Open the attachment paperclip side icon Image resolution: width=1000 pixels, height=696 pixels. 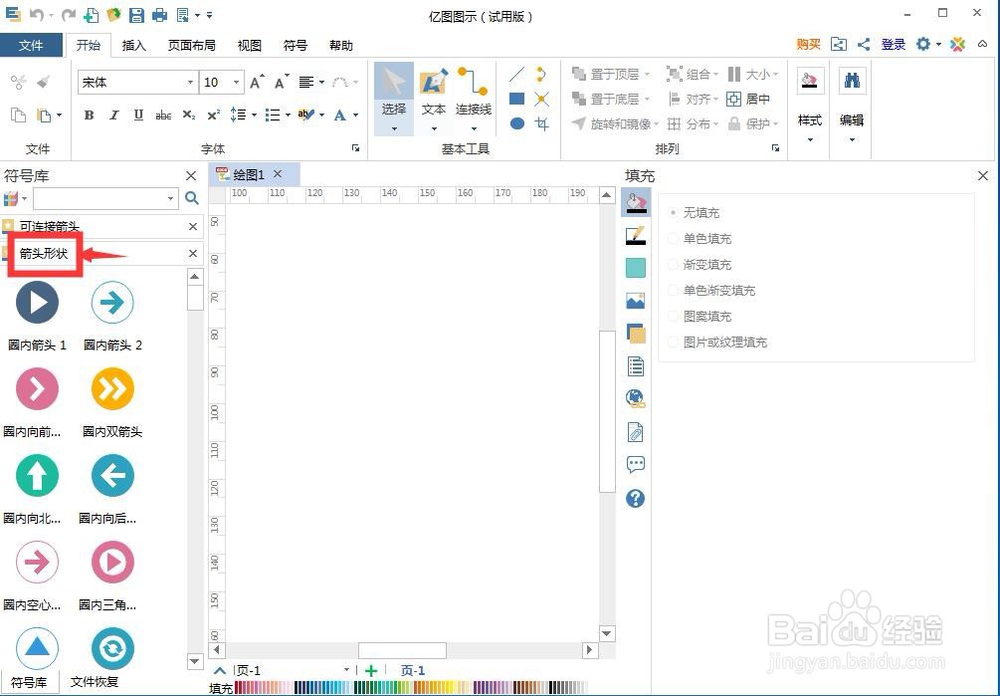pos(635,432)
